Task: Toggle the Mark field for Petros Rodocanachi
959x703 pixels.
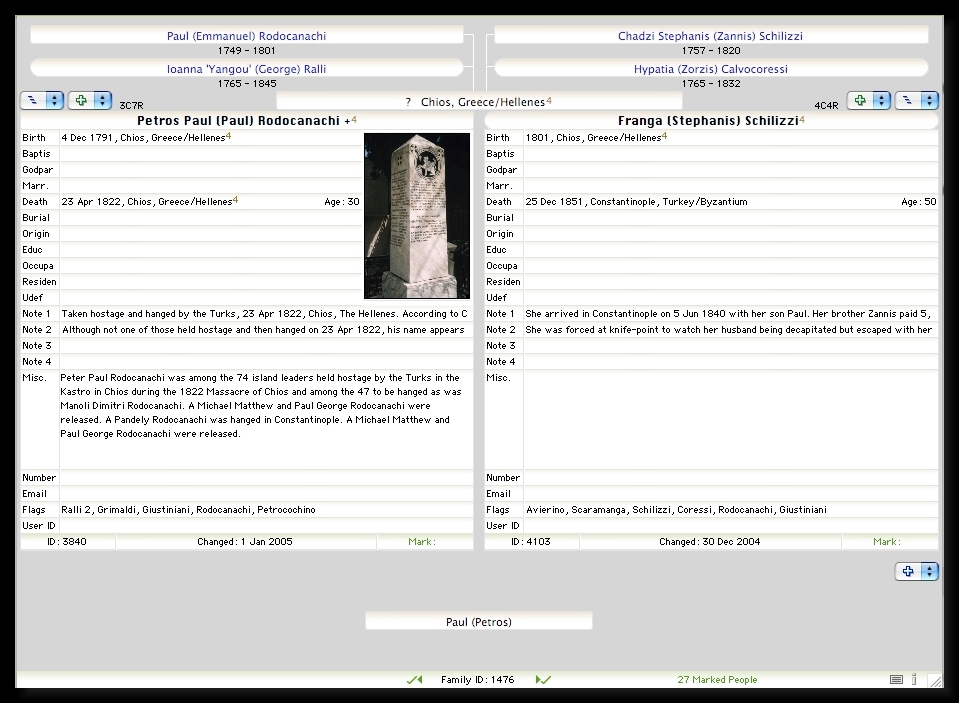Action: (x=424, y=542)
